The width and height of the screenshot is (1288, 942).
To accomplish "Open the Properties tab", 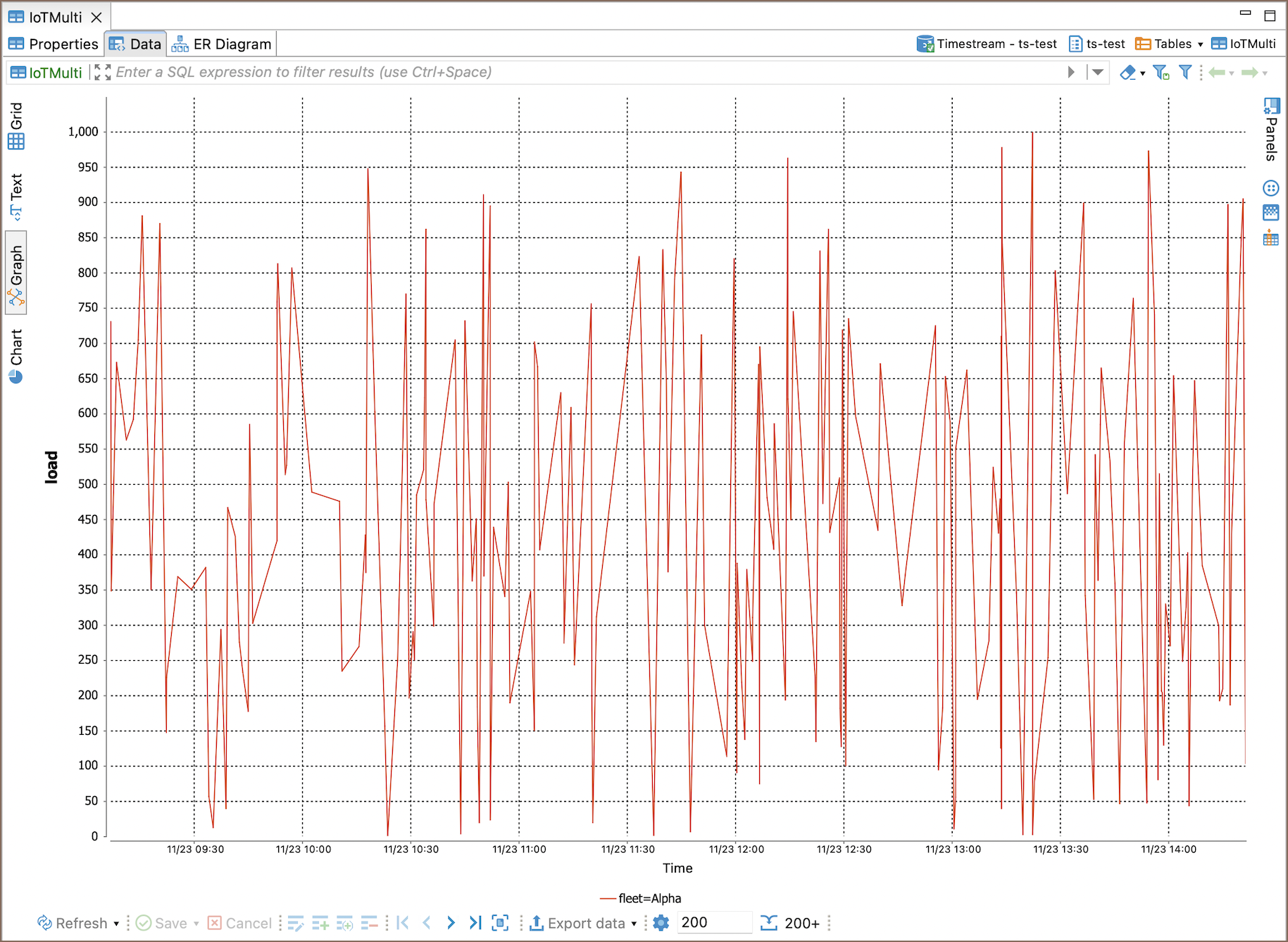I will click(x=54, y=44).
